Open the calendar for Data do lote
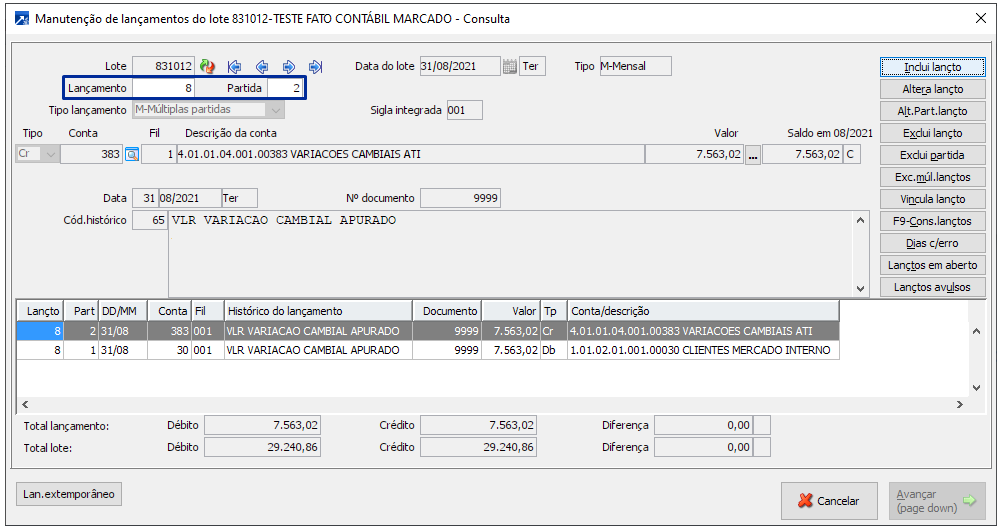This screenshot has width=1001, height=529. click(x=509, y=67)
